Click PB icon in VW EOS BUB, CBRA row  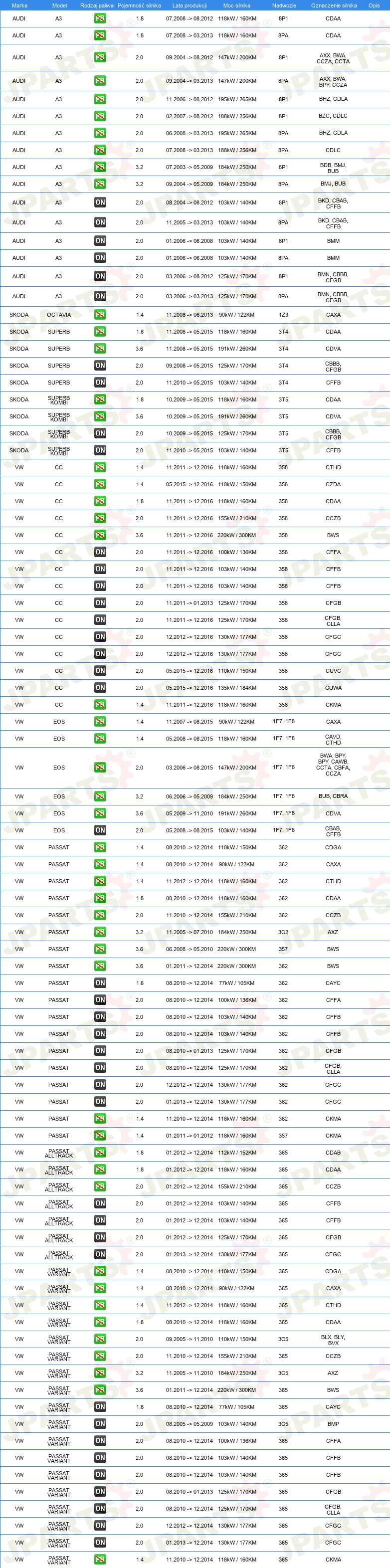100,796
